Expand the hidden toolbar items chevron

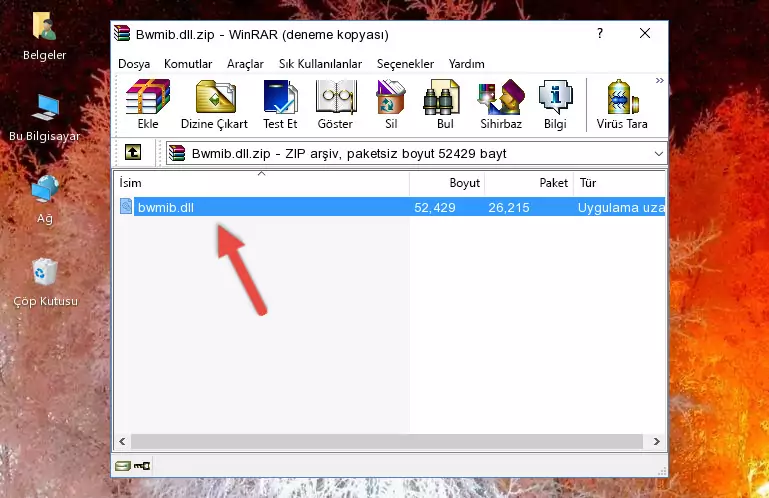tap(660, 80)
